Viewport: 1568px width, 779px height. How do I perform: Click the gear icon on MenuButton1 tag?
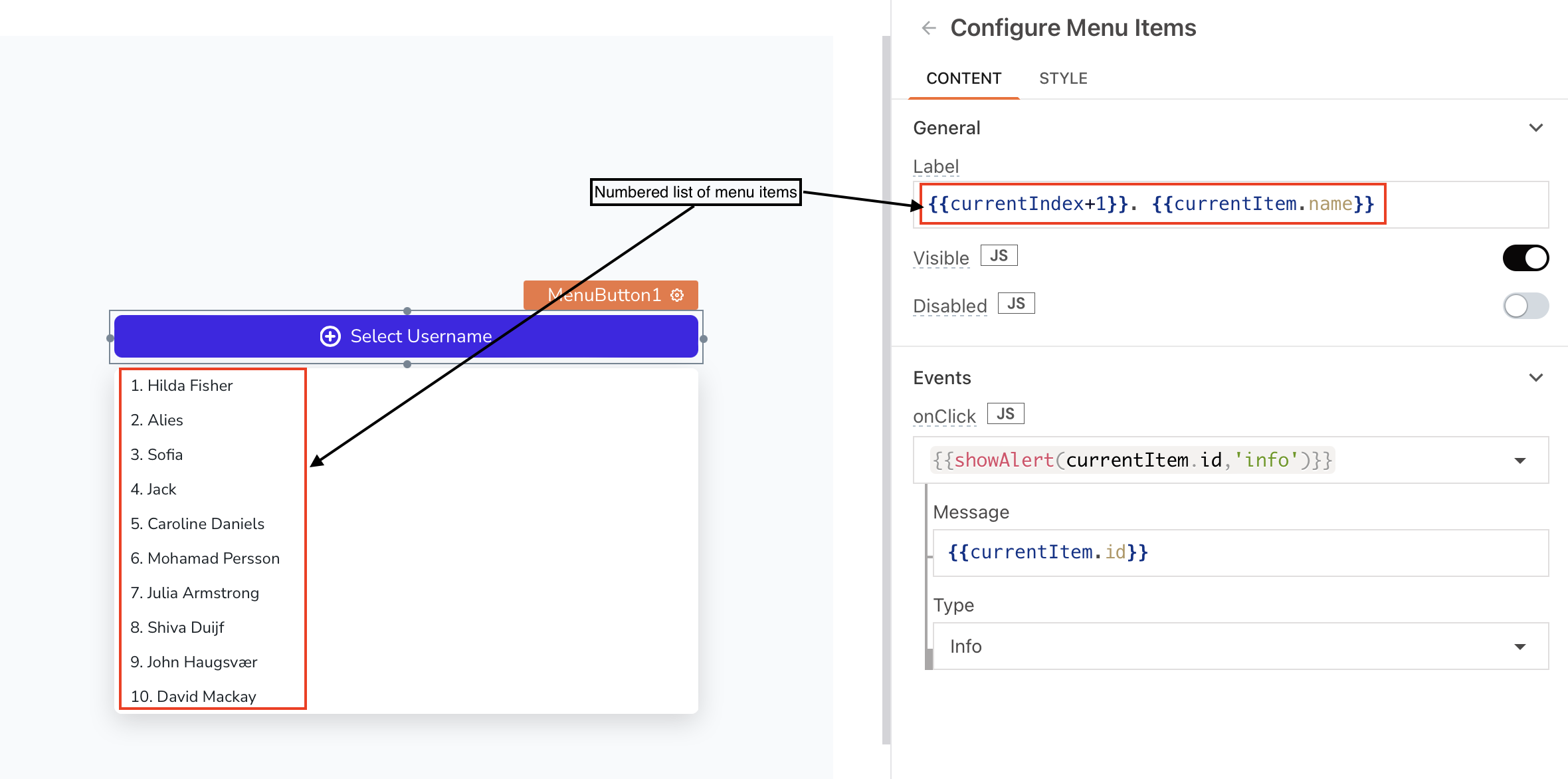click(x=677, y=295)
